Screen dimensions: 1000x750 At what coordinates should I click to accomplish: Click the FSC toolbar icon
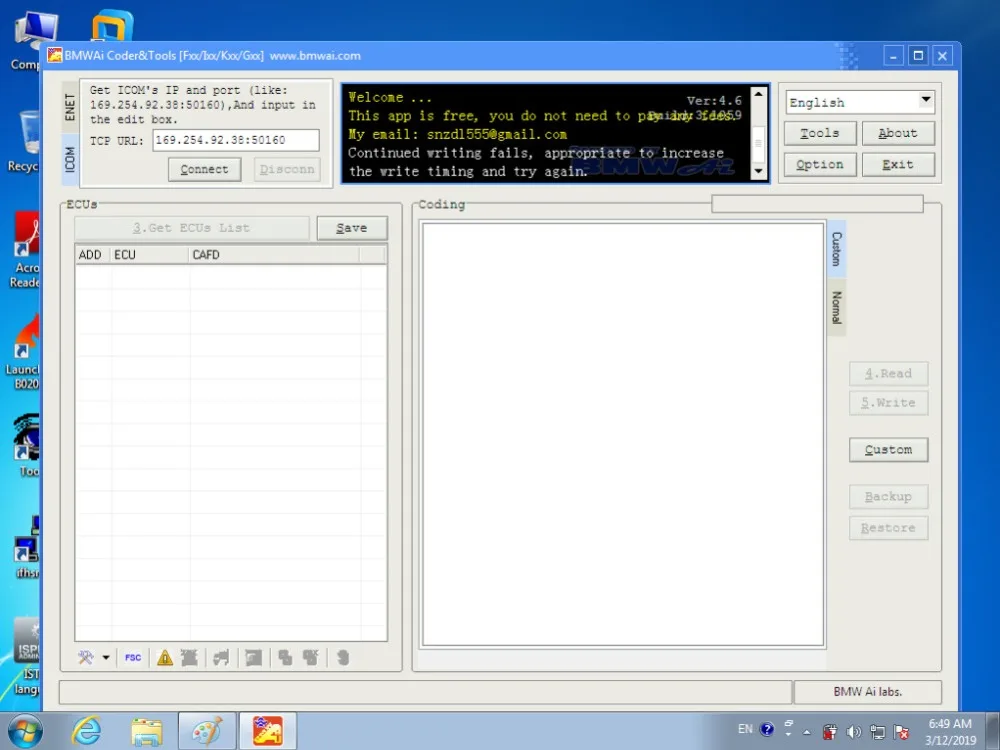point(133,657)
